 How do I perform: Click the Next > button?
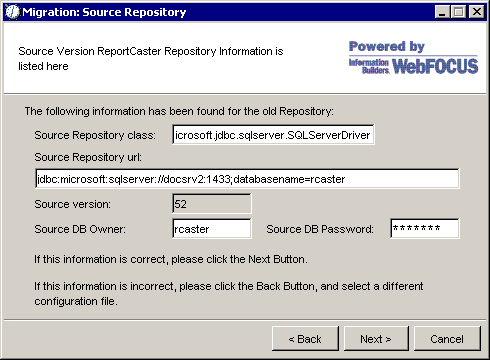click(x=376, y=339)
